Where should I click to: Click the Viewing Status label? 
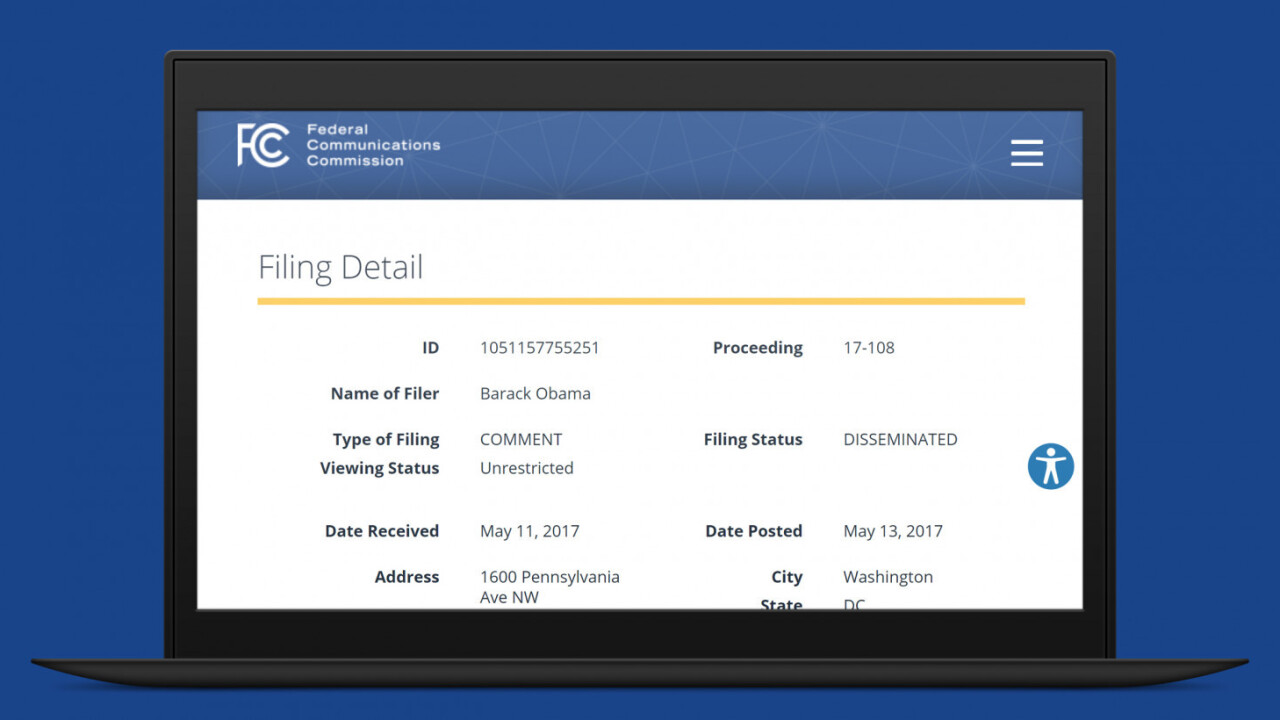click(379, 468)
